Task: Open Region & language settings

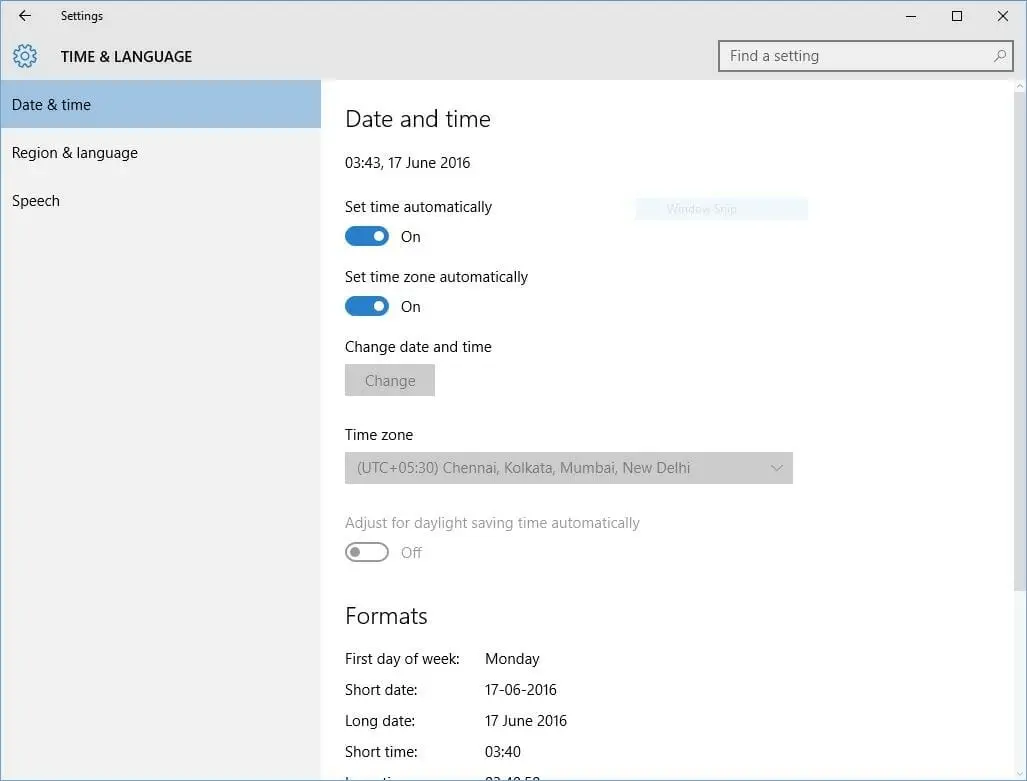Action: (160, 153)
